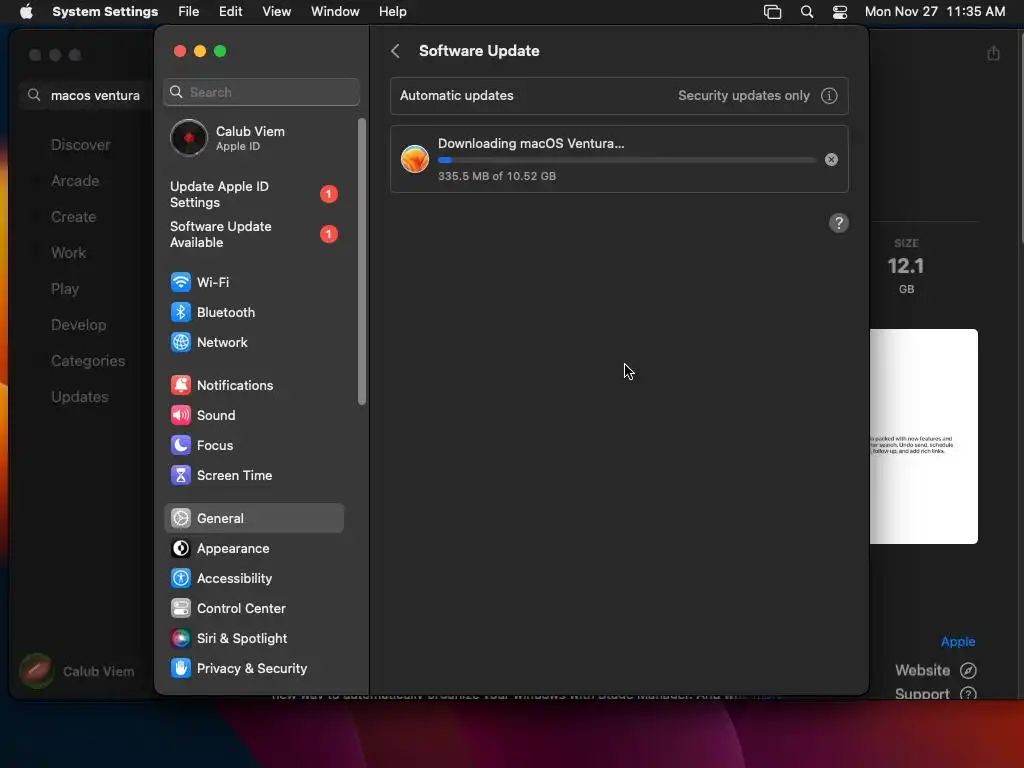Viewport: 1024px width, 768px height.
Task: Select Play in App Store sidebar
Action: (65, 289)
